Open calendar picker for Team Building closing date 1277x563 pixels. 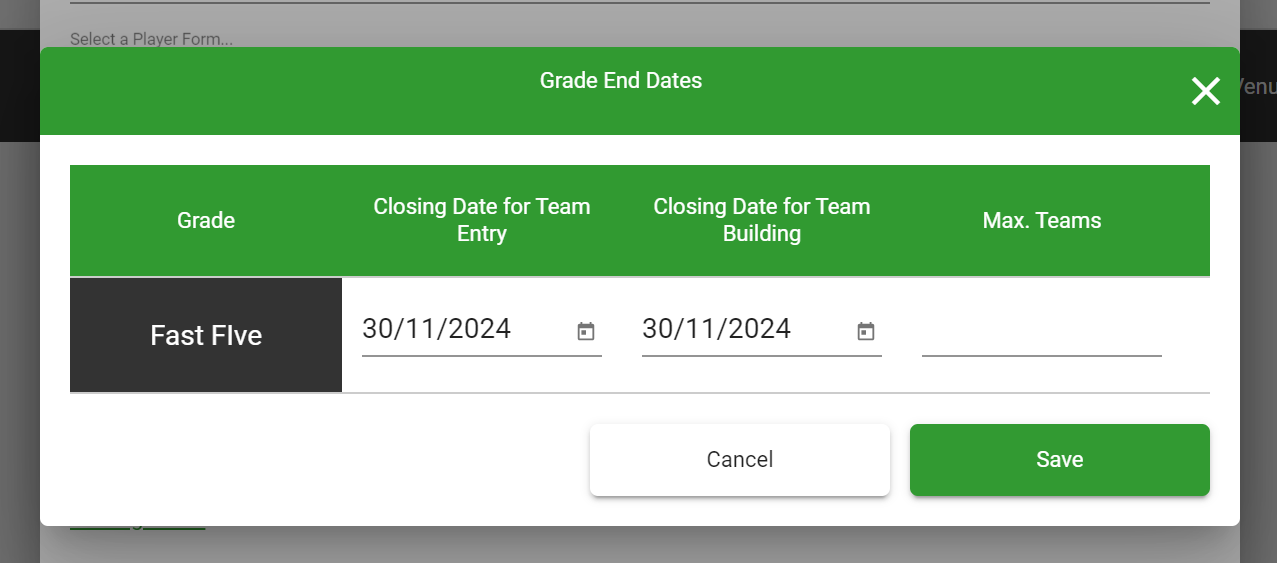(x=866, y=331)
